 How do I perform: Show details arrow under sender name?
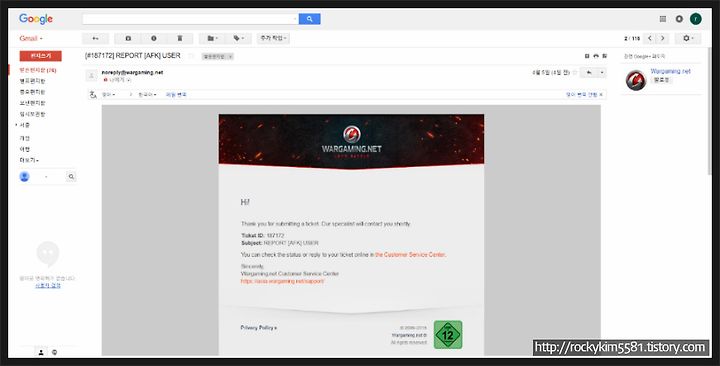coord(129,80)
